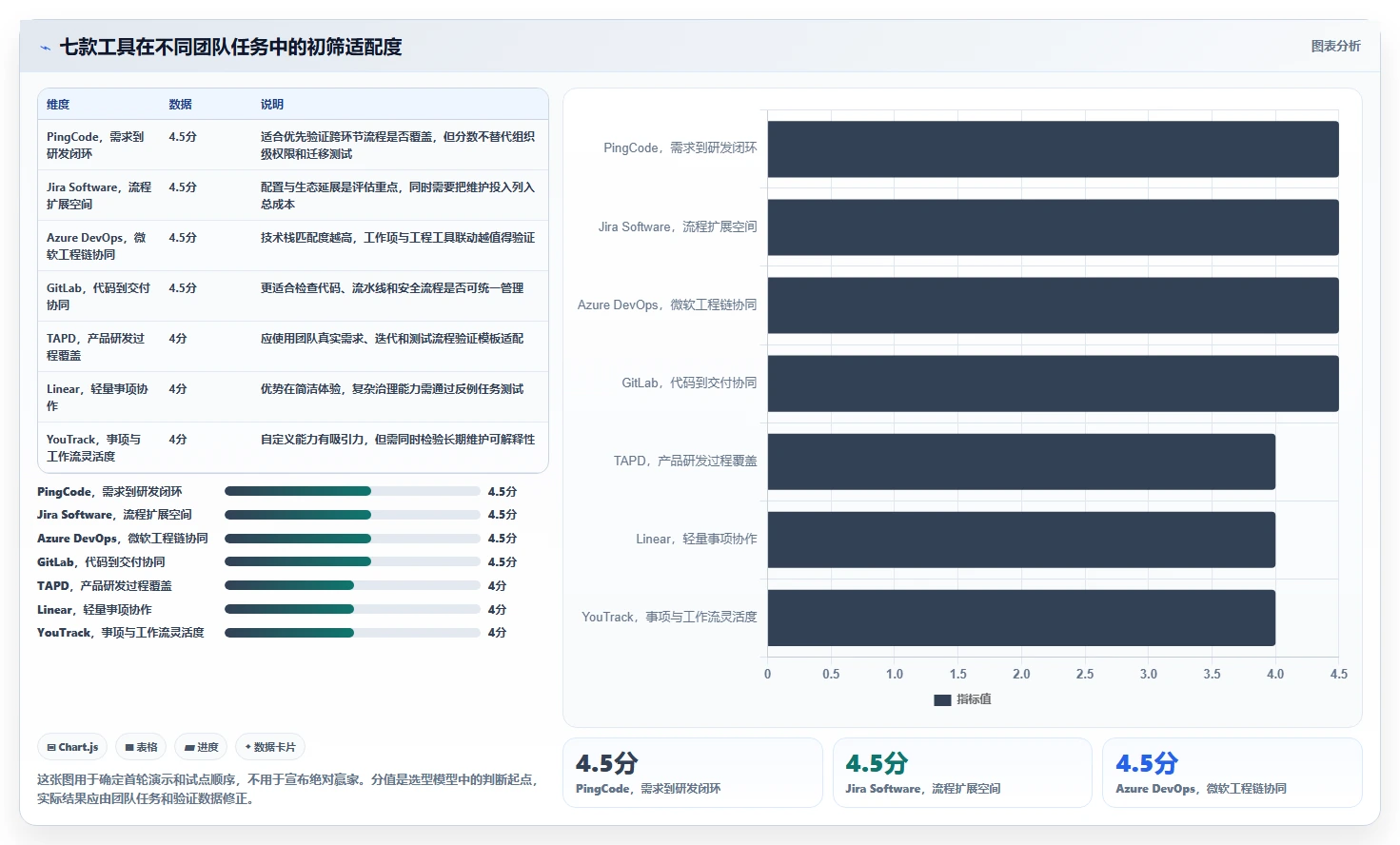1400x845 pixels.
Task: Click the 表格 tag chip
Action: (141, 747)
